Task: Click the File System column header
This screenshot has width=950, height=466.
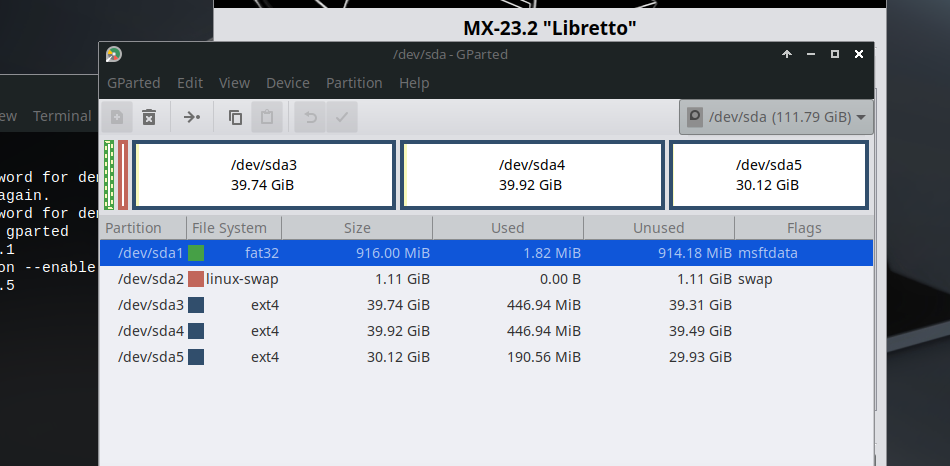Action: point(234,228)
